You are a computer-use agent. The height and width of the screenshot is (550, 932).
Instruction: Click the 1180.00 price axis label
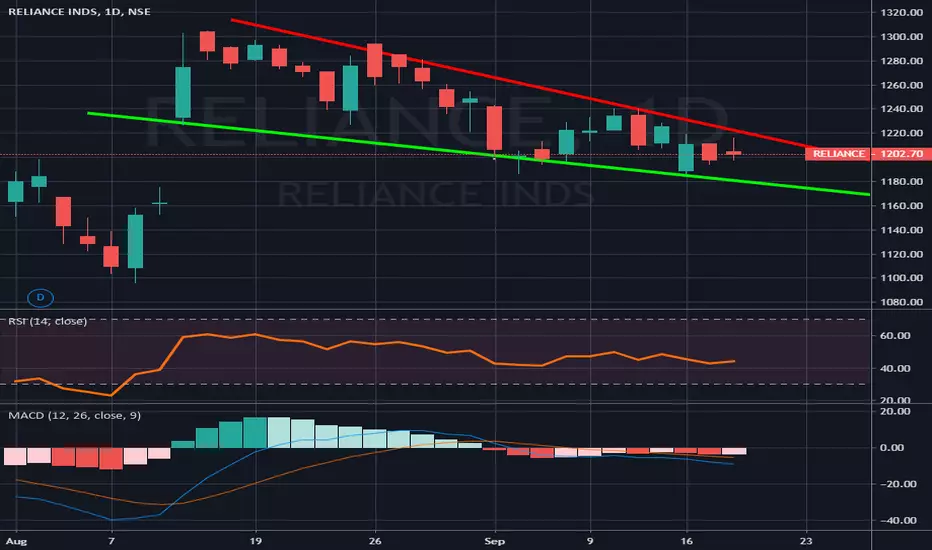(x=901, y=181)
